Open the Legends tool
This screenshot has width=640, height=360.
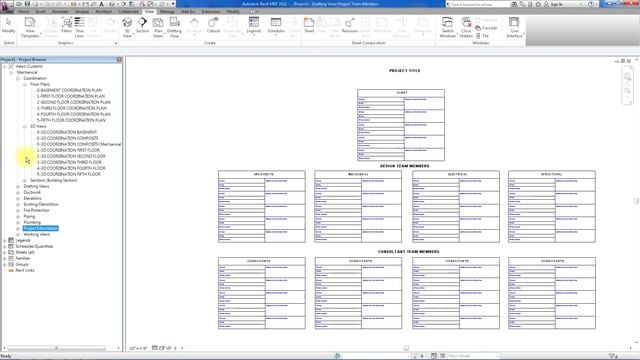pyautogui.click(x=253, y=25)
